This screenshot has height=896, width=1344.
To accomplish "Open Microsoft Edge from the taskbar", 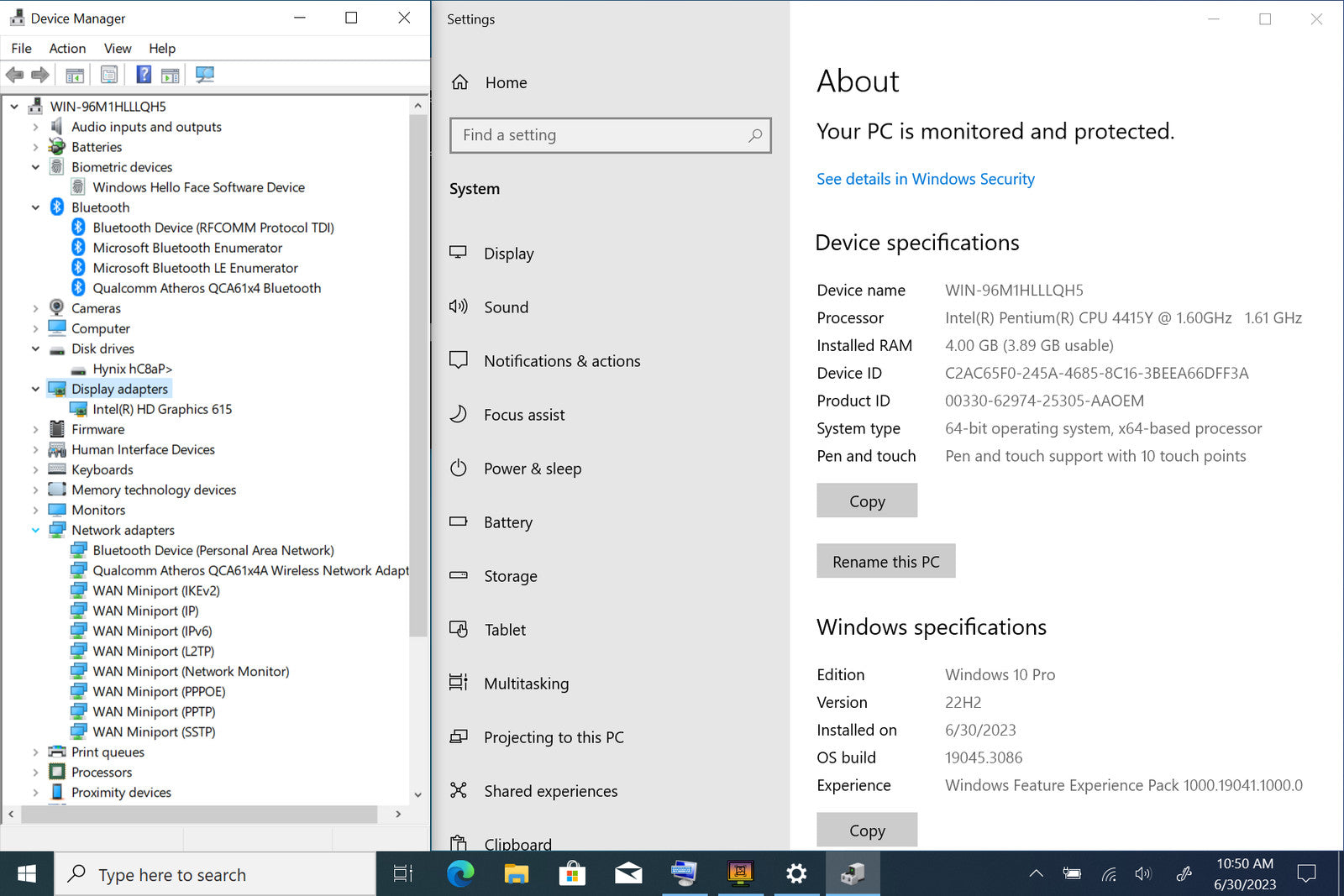I will coord(460,874).
